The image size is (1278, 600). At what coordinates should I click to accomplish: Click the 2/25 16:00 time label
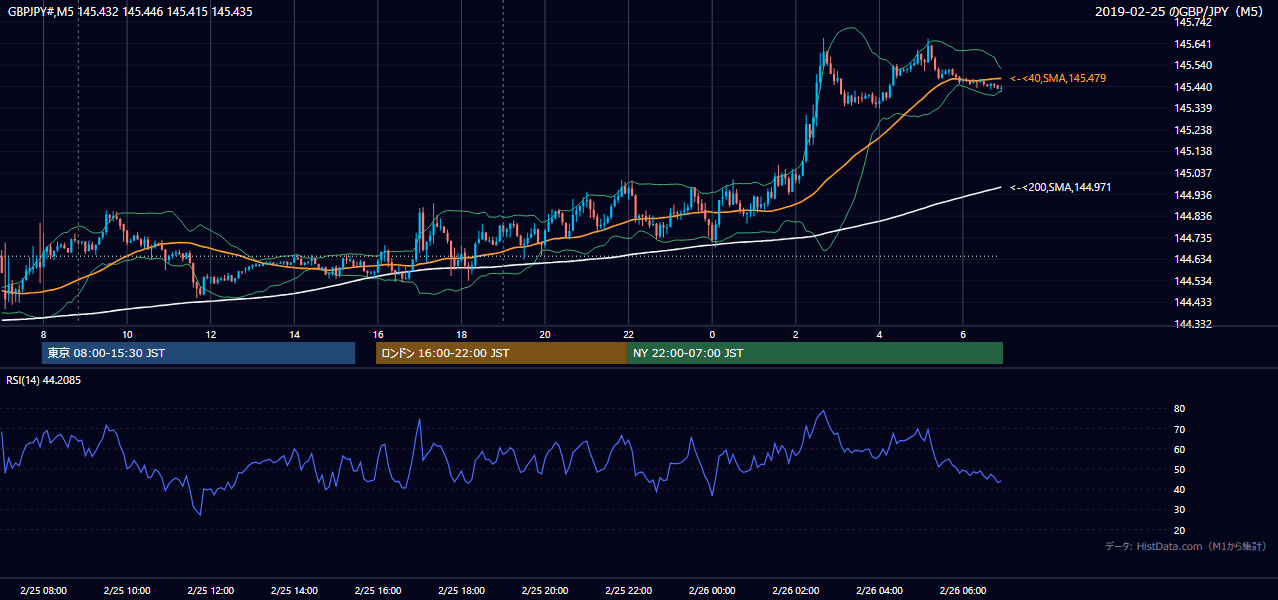(378, 591)
